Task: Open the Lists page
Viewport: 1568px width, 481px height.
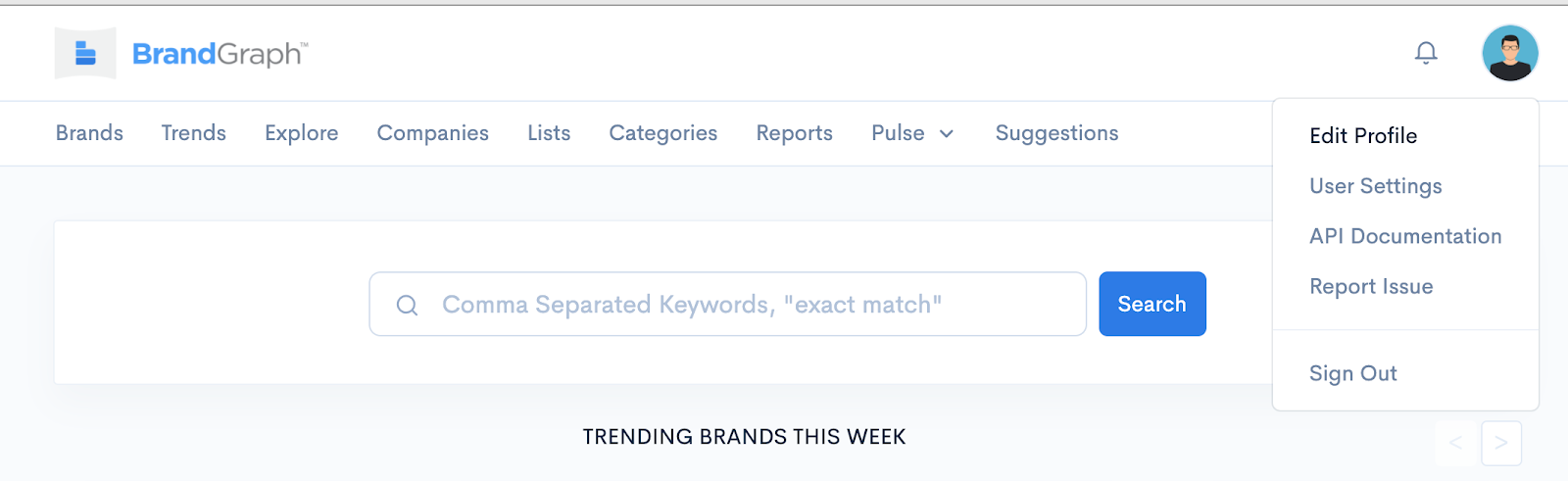Action: click(x=549, y=133)
